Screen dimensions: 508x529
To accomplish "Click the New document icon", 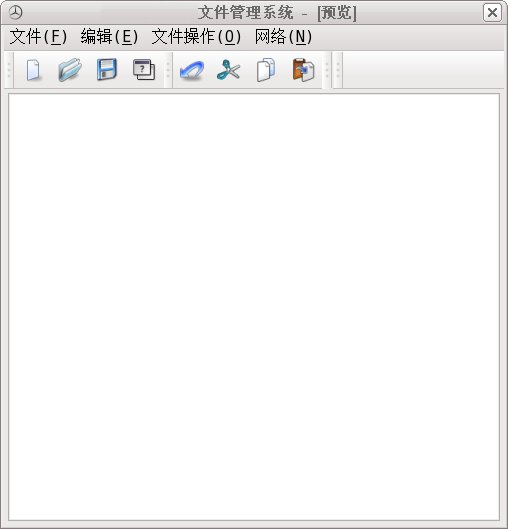I will (x=33, y=70).
